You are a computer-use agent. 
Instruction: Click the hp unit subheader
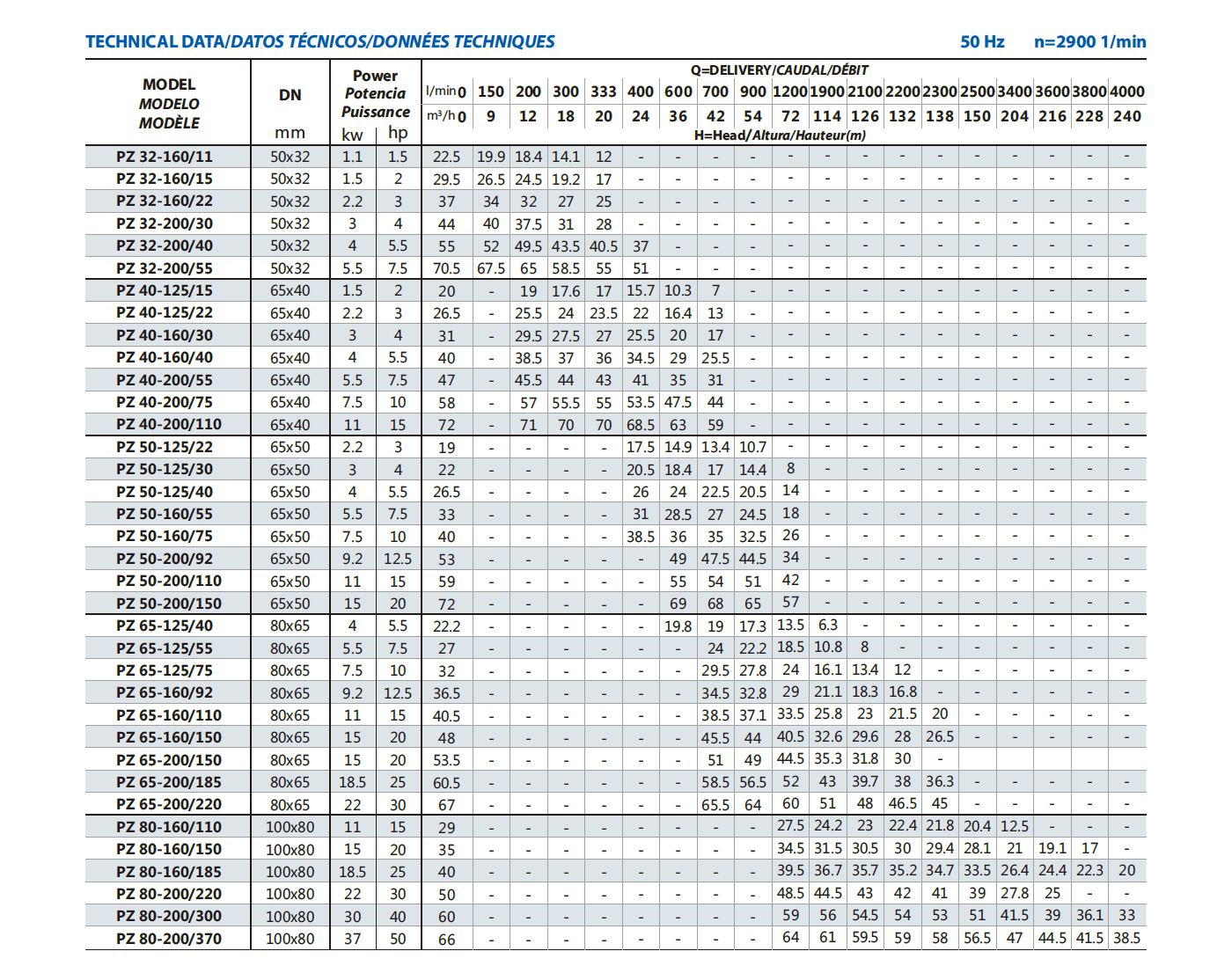[398, 133]
